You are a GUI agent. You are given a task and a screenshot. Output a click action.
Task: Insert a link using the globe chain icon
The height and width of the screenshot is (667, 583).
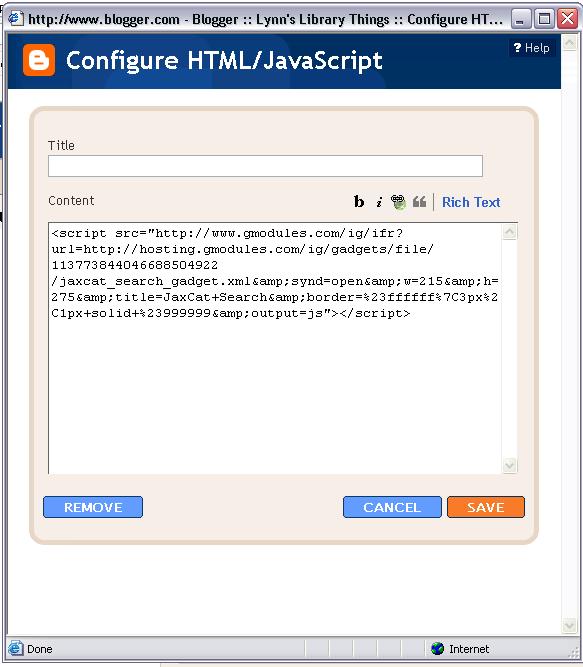coord(398,202)
